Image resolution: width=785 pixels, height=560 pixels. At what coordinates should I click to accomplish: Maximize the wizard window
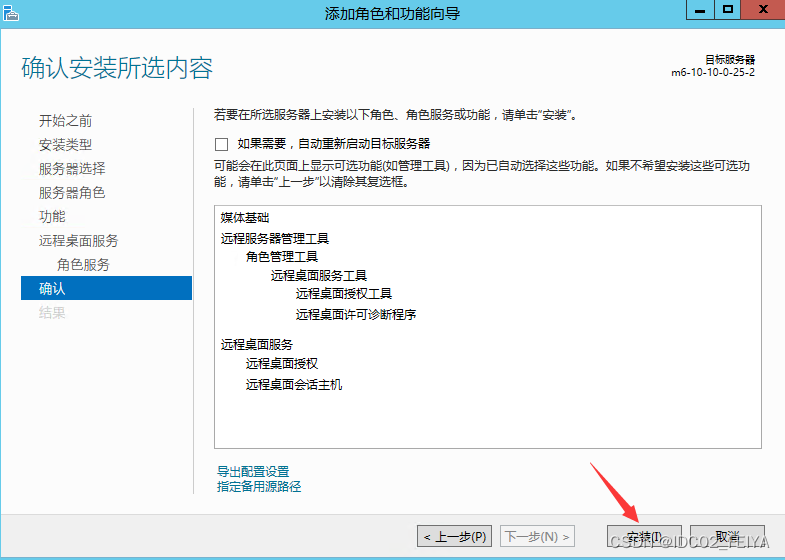coord(727,10)
